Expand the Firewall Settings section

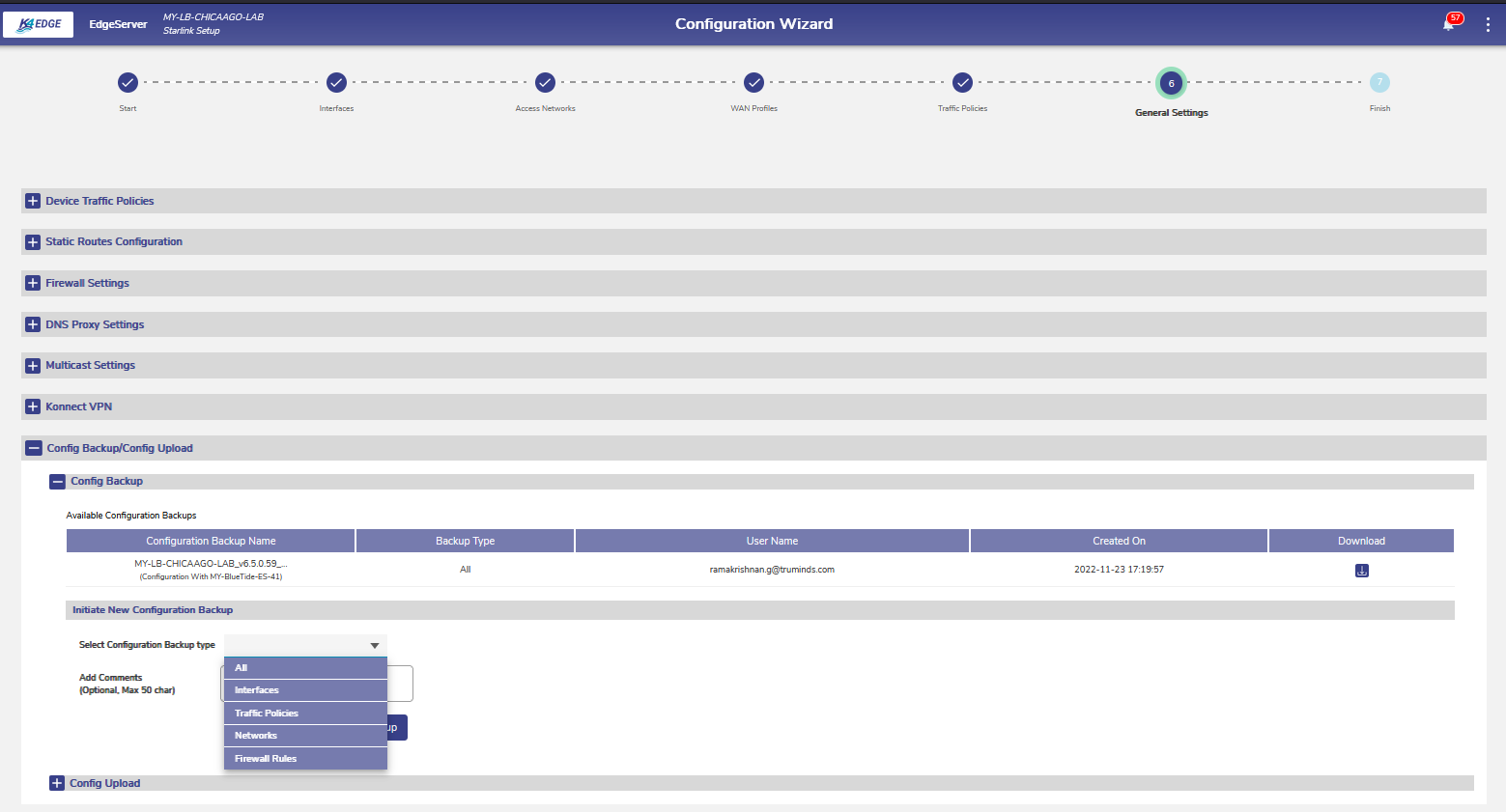pyautogui.click(x=33, y=283)
